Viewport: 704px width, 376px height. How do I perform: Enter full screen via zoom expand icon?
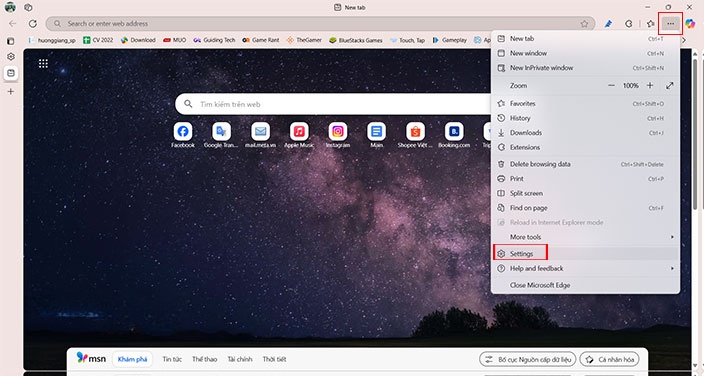tap(669, 85)
